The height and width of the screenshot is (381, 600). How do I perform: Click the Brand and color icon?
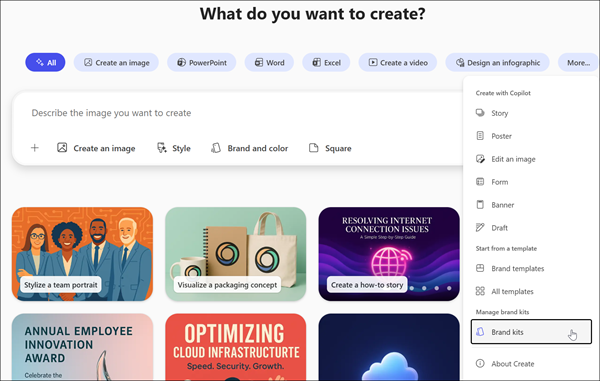tap(216, 148)
